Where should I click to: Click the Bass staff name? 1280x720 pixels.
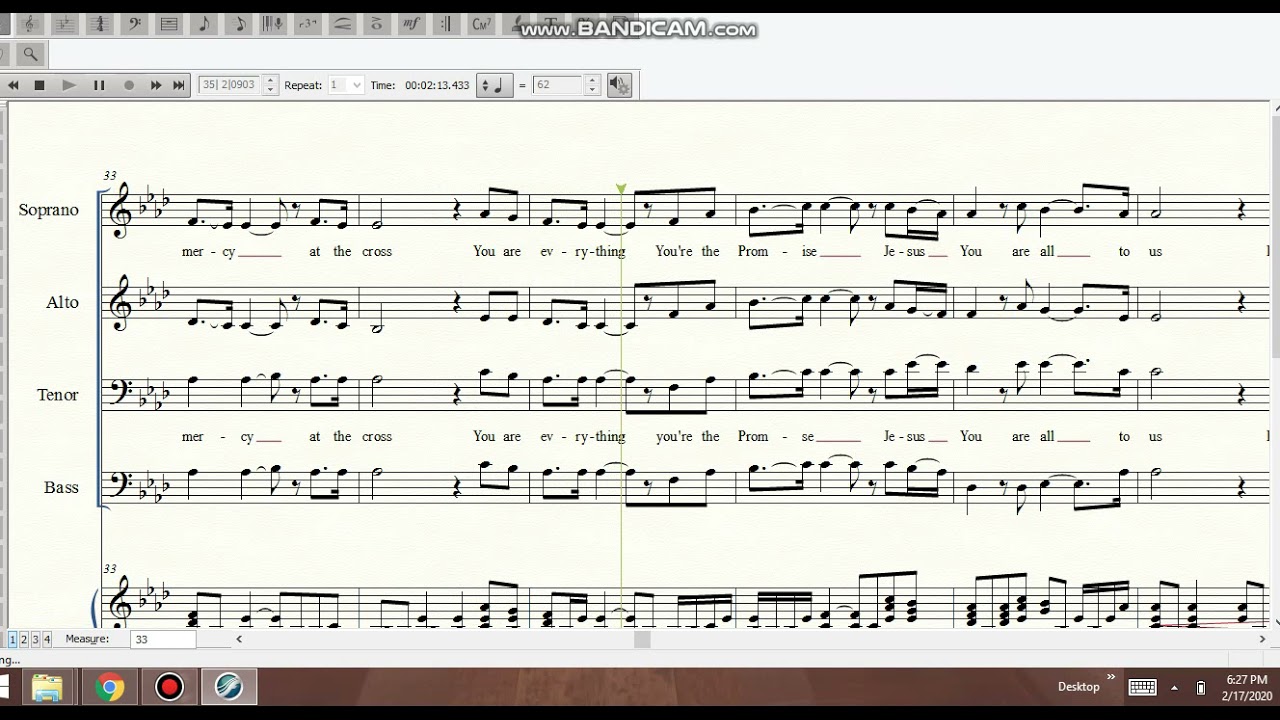61,487
